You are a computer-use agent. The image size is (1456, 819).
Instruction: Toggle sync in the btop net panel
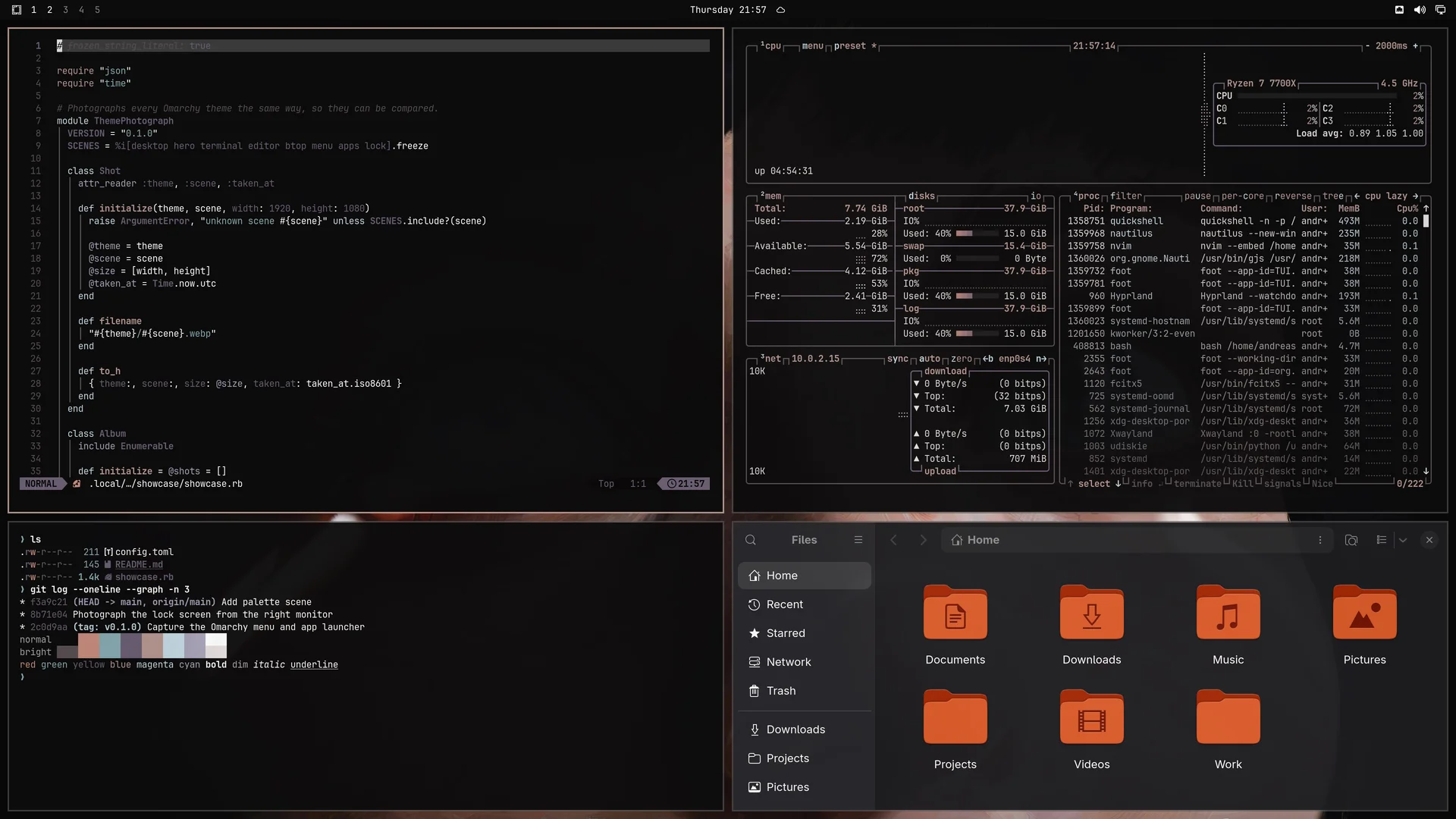pos(898,359)
